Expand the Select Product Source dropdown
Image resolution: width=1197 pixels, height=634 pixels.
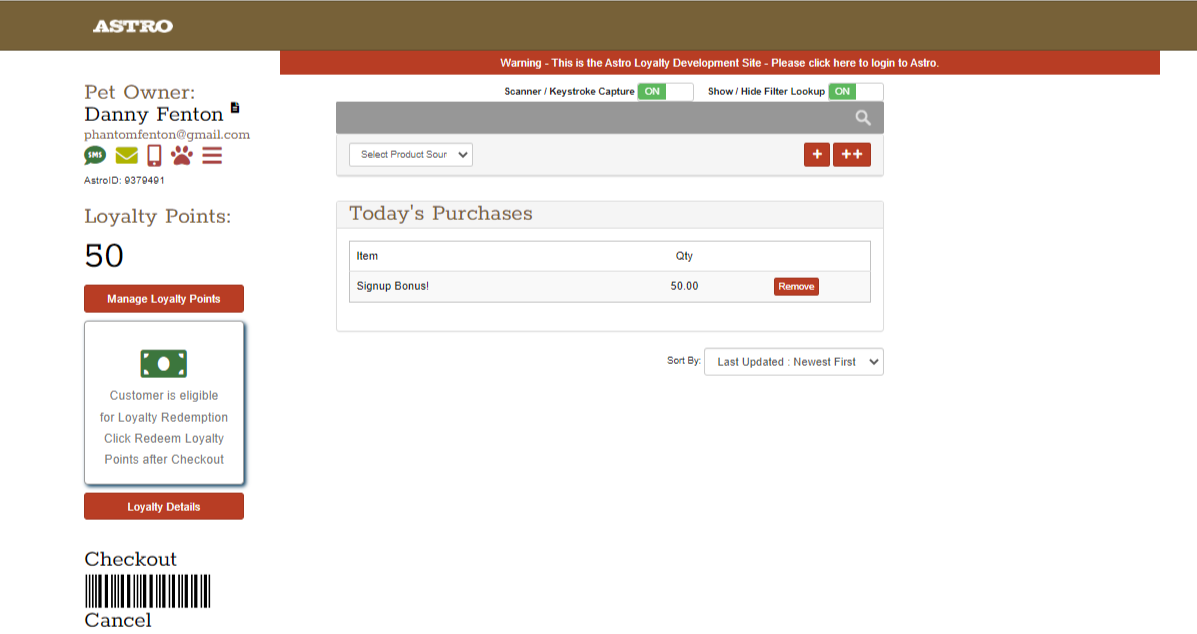(x=411, y=155)
